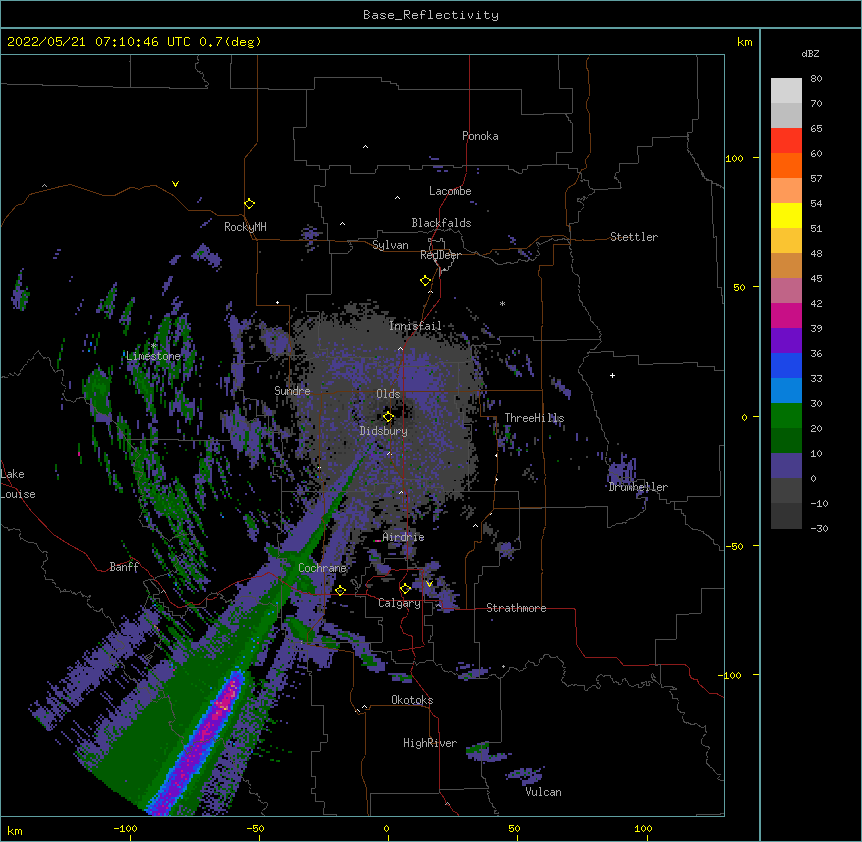
Task: Select the red 60-65 dBZ legend band
Action: point(786,141)
